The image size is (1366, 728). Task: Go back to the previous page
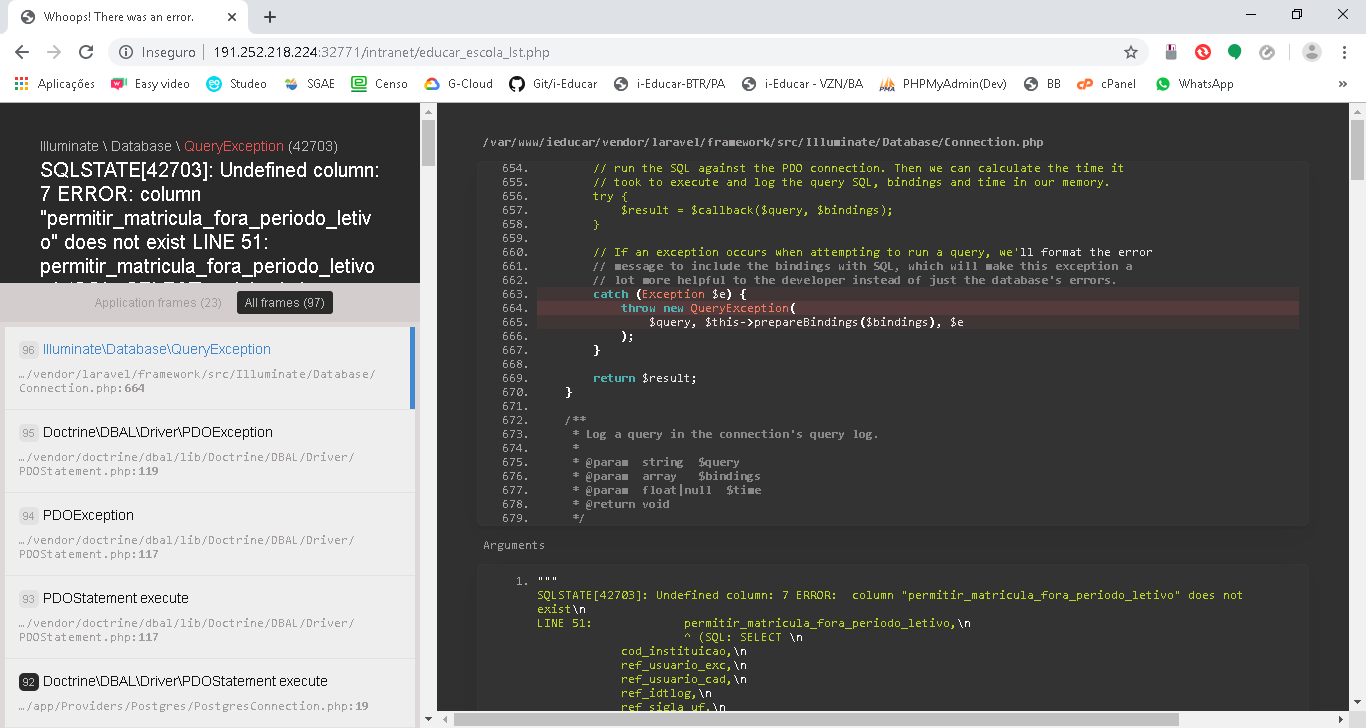pyautogui.click(x=22, y=52)
